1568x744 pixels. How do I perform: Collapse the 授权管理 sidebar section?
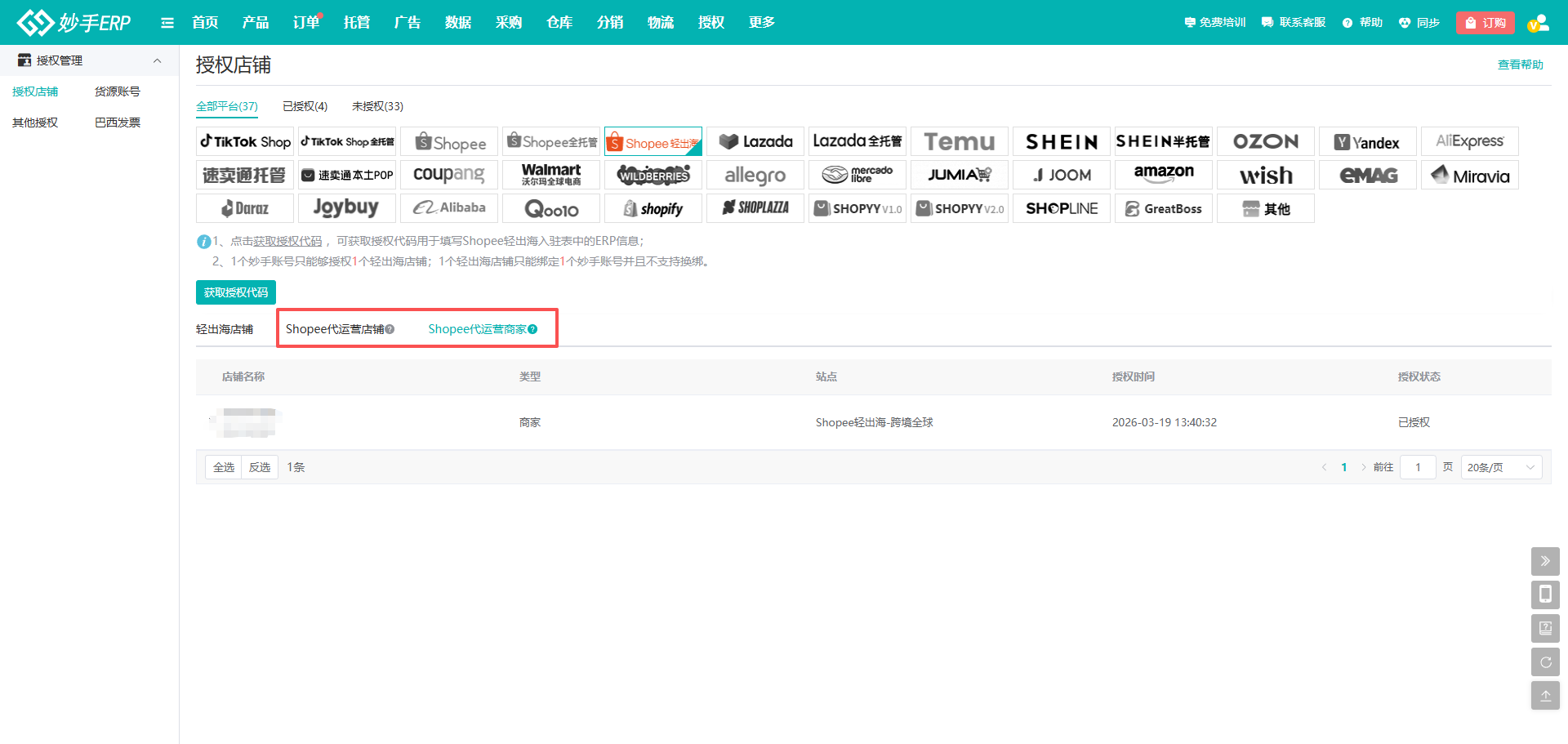(158, 60)
